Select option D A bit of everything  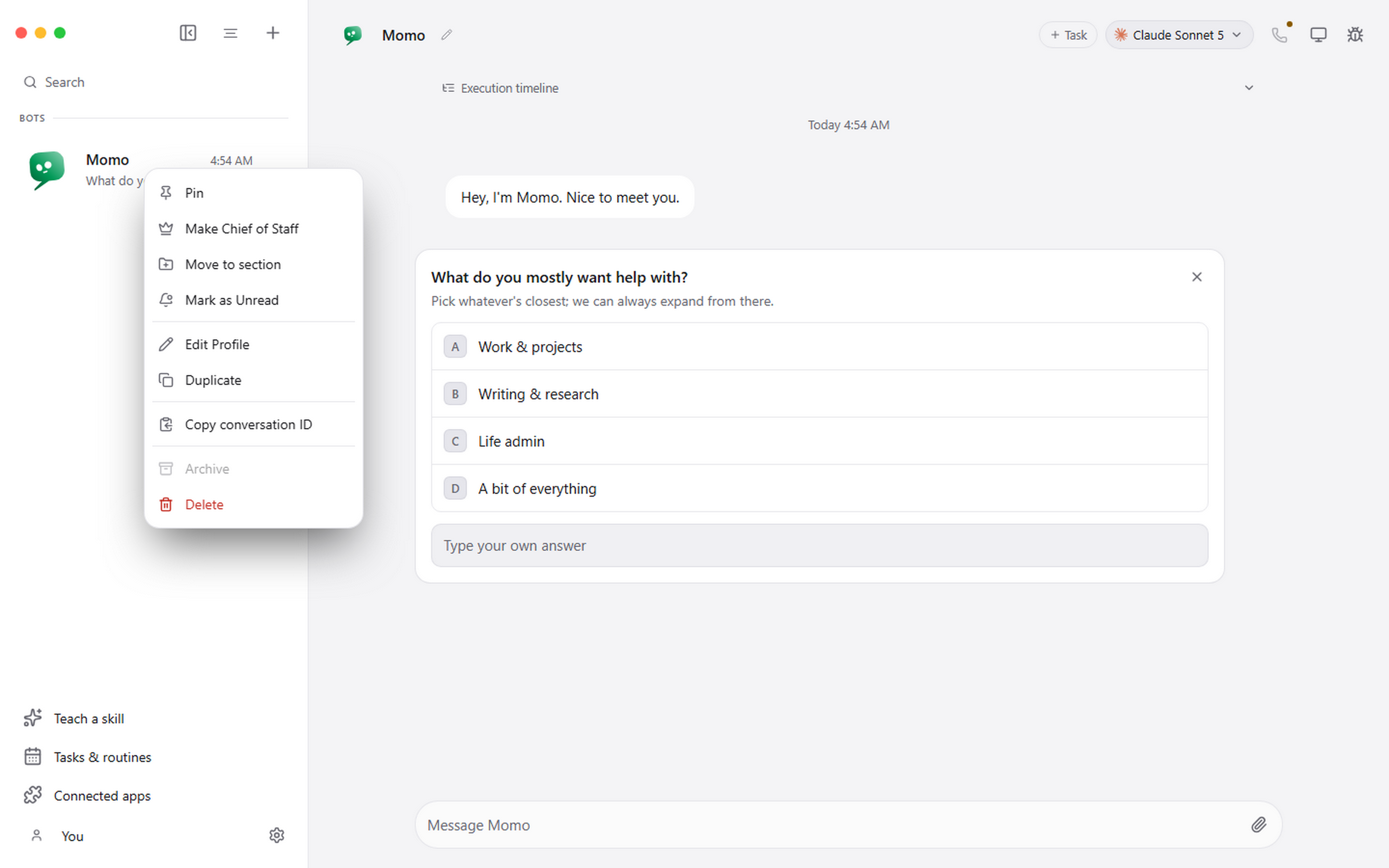pos(819,488)
